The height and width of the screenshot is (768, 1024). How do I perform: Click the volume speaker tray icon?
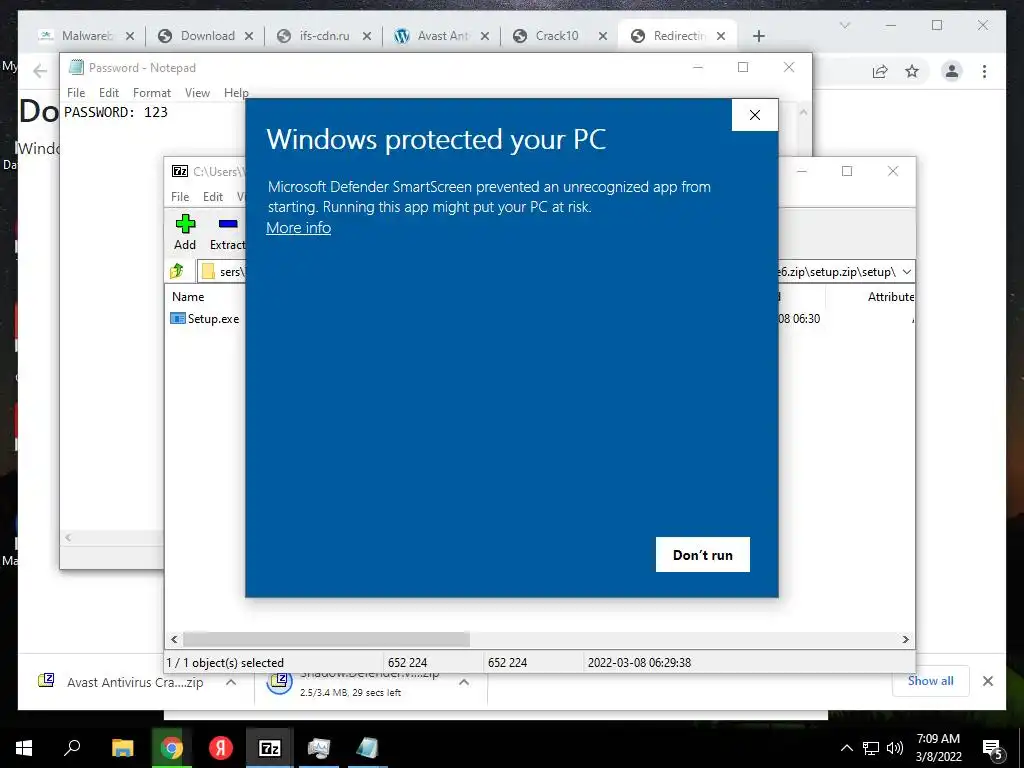click(x=895, y=748)
